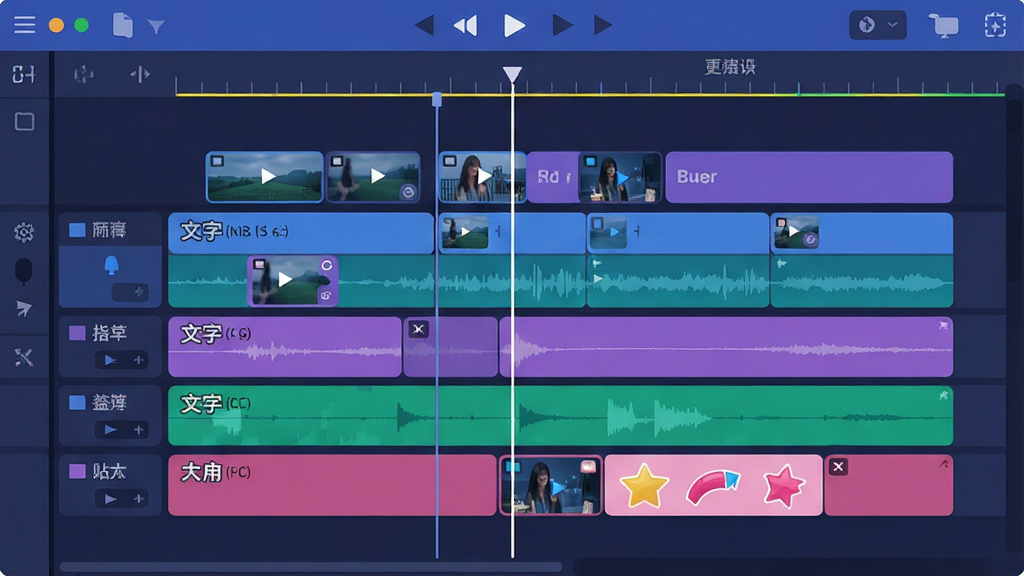Viewport: 1024px width, 576px height.
Task: Select the pink star sticker
Action: (x=783, y=487)
